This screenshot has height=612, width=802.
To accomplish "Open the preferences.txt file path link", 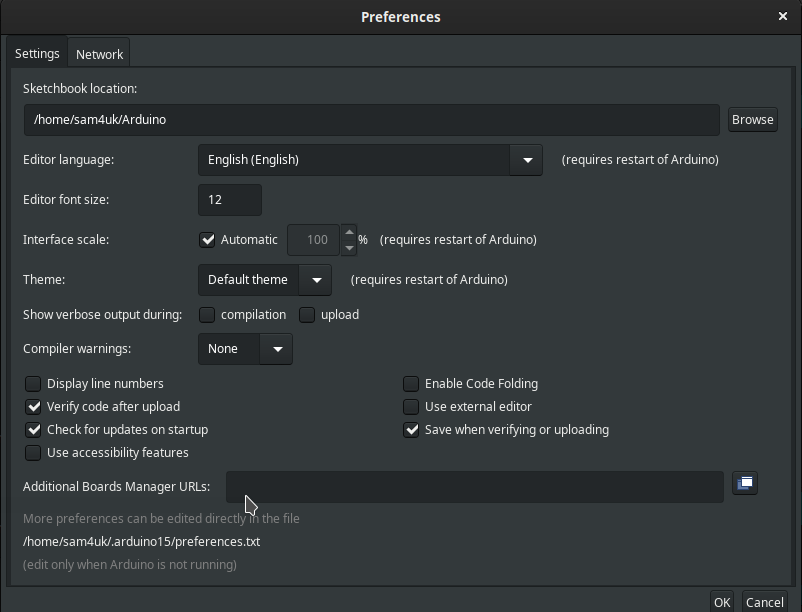I will (x=142, y=541).
